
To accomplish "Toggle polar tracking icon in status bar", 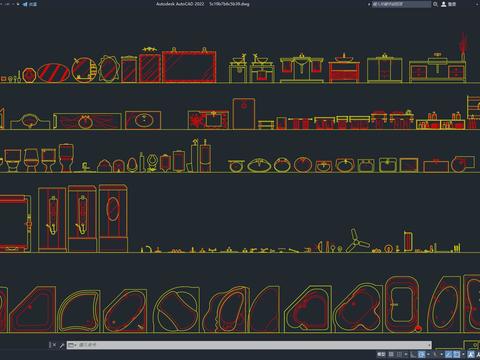I will 421,354.
